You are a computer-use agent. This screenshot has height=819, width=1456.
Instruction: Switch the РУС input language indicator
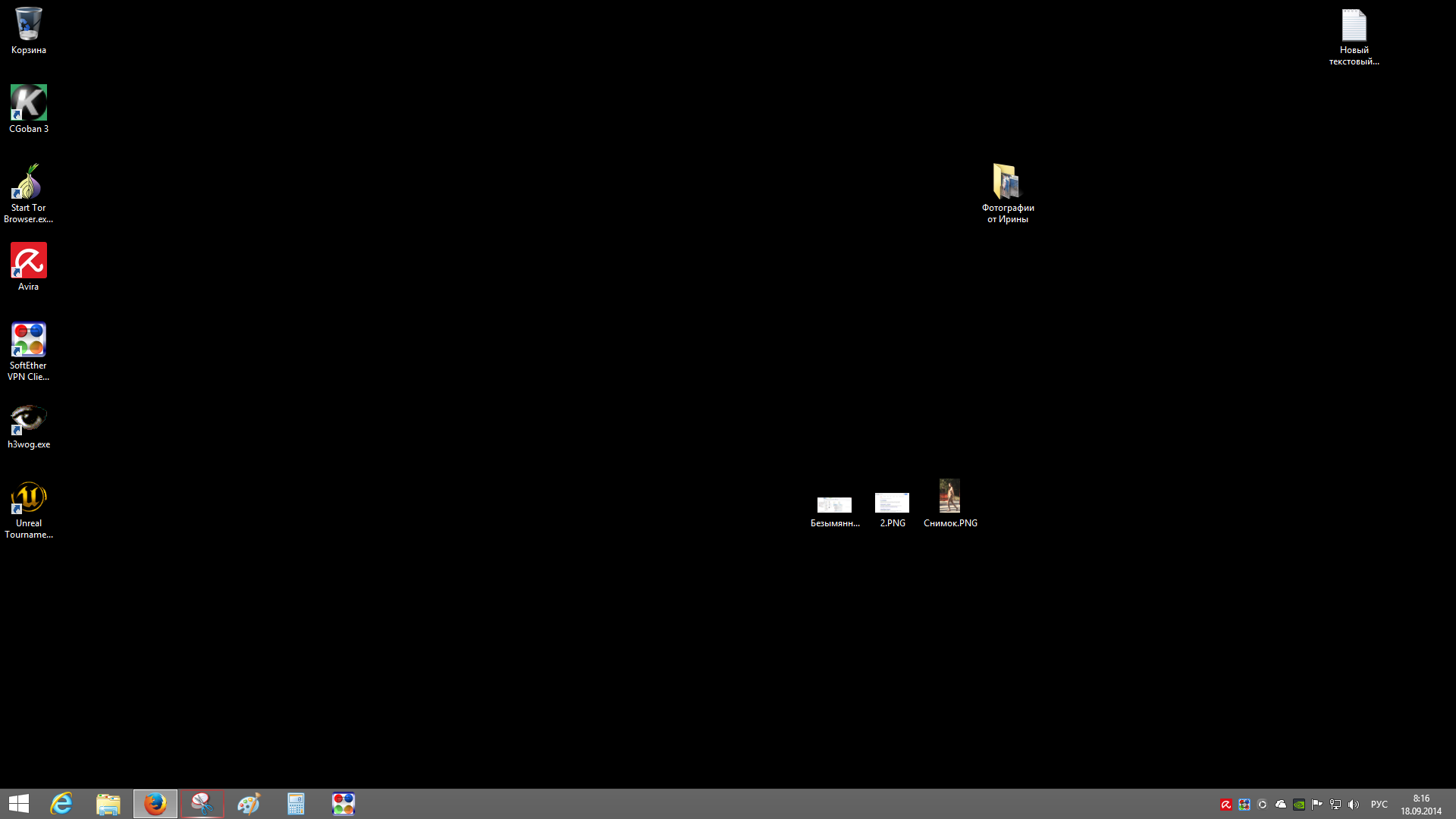tap(1379, 805)
